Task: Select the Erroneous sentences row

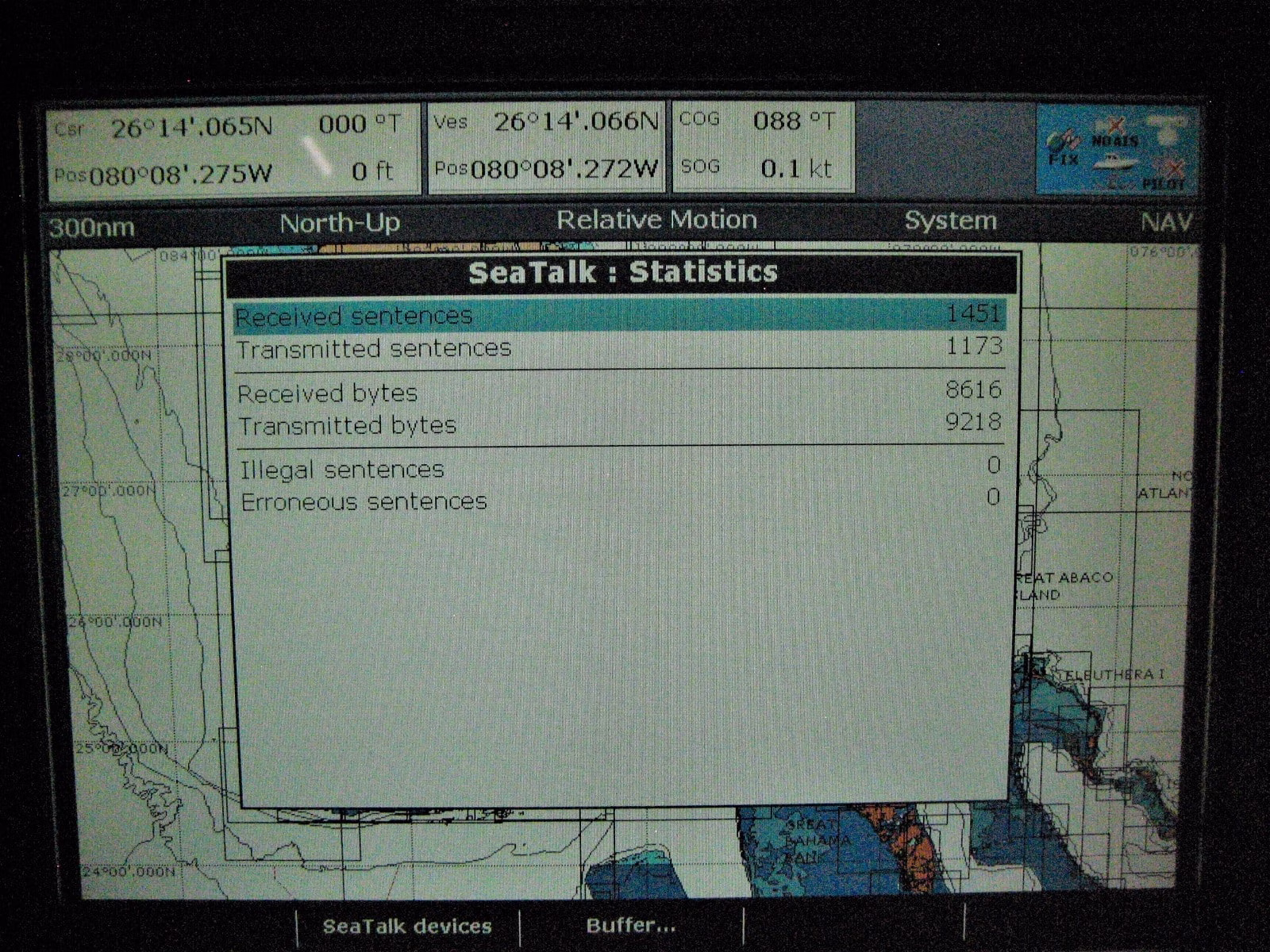Action: [x=619, y=501]
